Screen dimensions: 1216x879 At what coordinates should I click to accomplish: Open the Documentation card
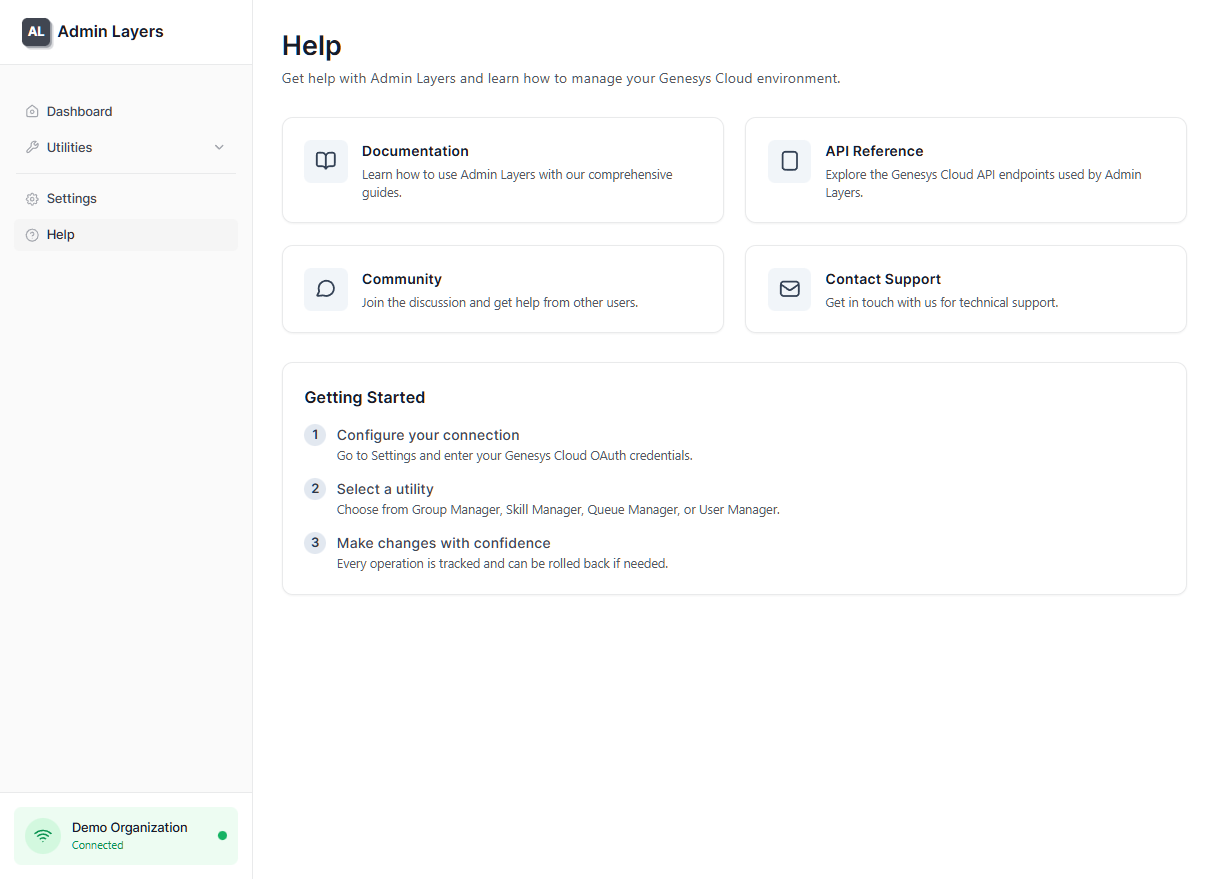(x=502, y=170)
